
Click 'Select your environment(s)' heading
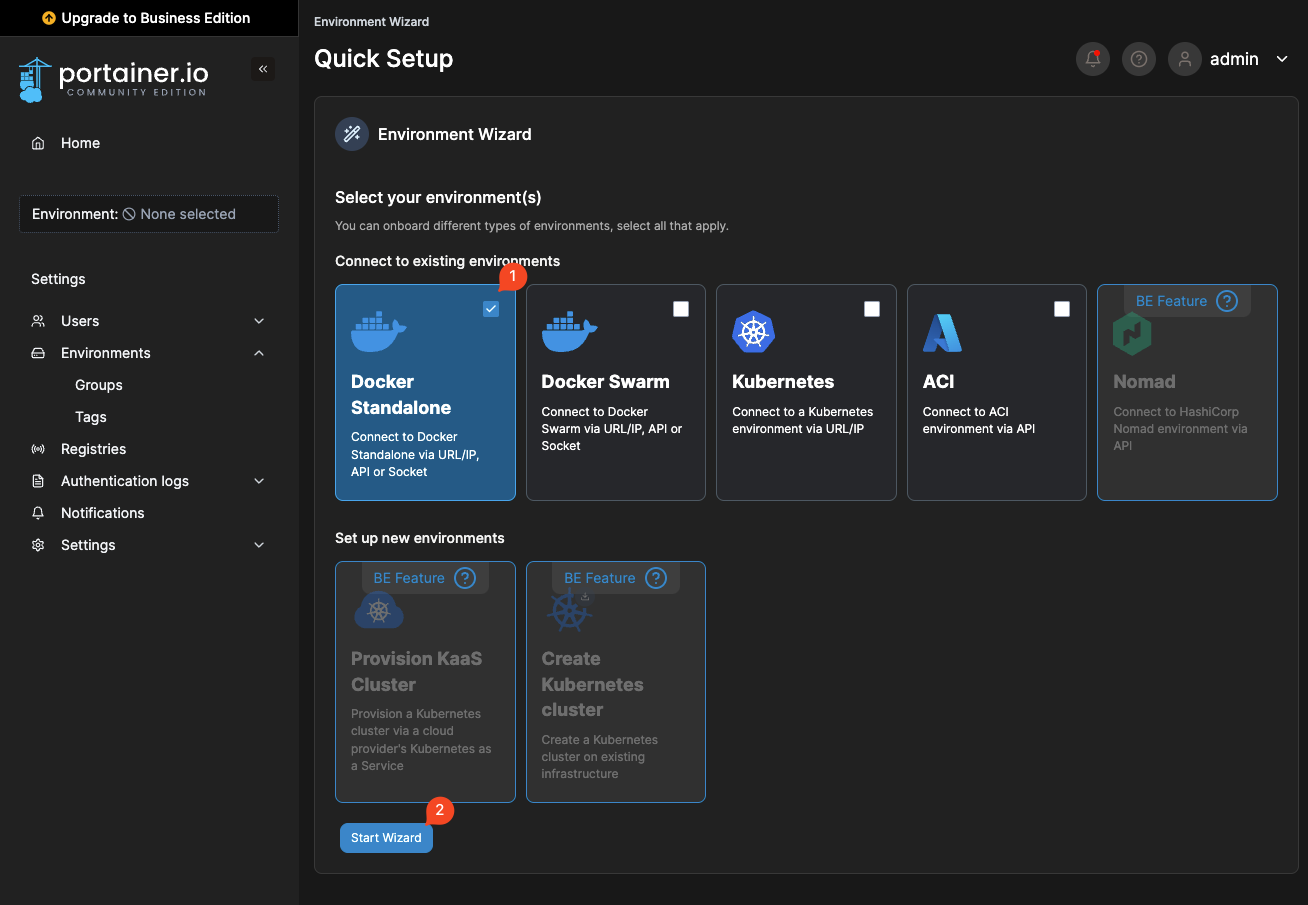tap(438, 198)
